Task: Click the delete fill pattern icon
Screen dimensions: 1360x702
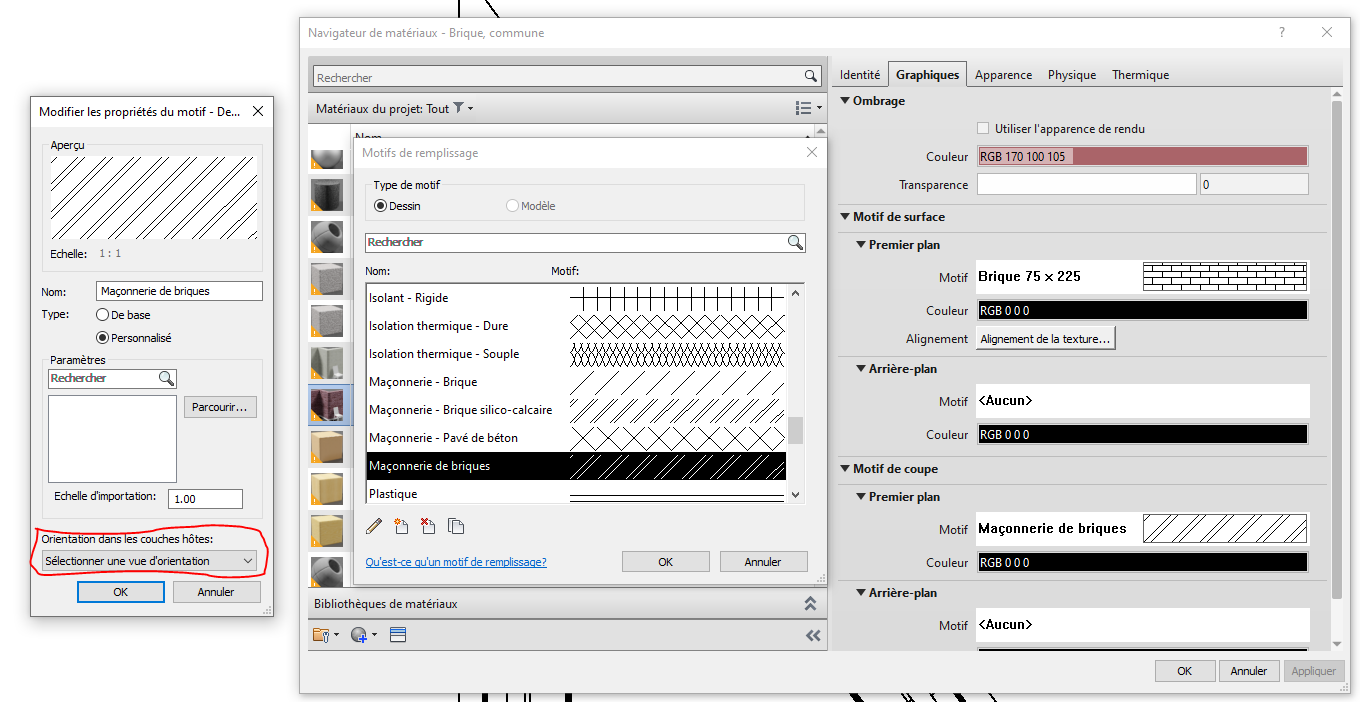Action: (429, 526)
